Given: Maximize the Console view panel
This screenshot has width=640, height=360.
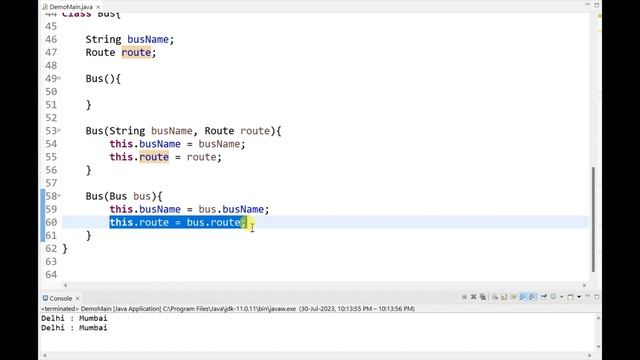Looking at the screenshot, I should coord(596,297).
